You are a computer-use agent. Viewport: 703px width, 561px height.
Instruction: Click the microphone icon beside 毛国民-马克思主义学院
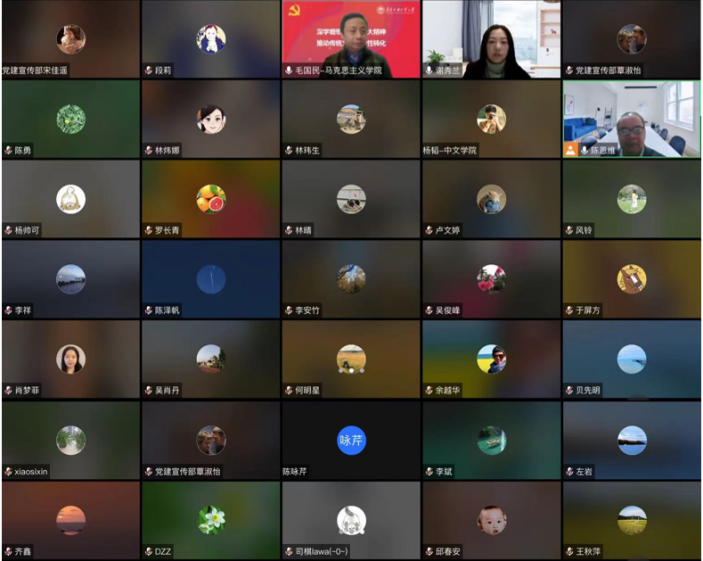click(289, 71)
